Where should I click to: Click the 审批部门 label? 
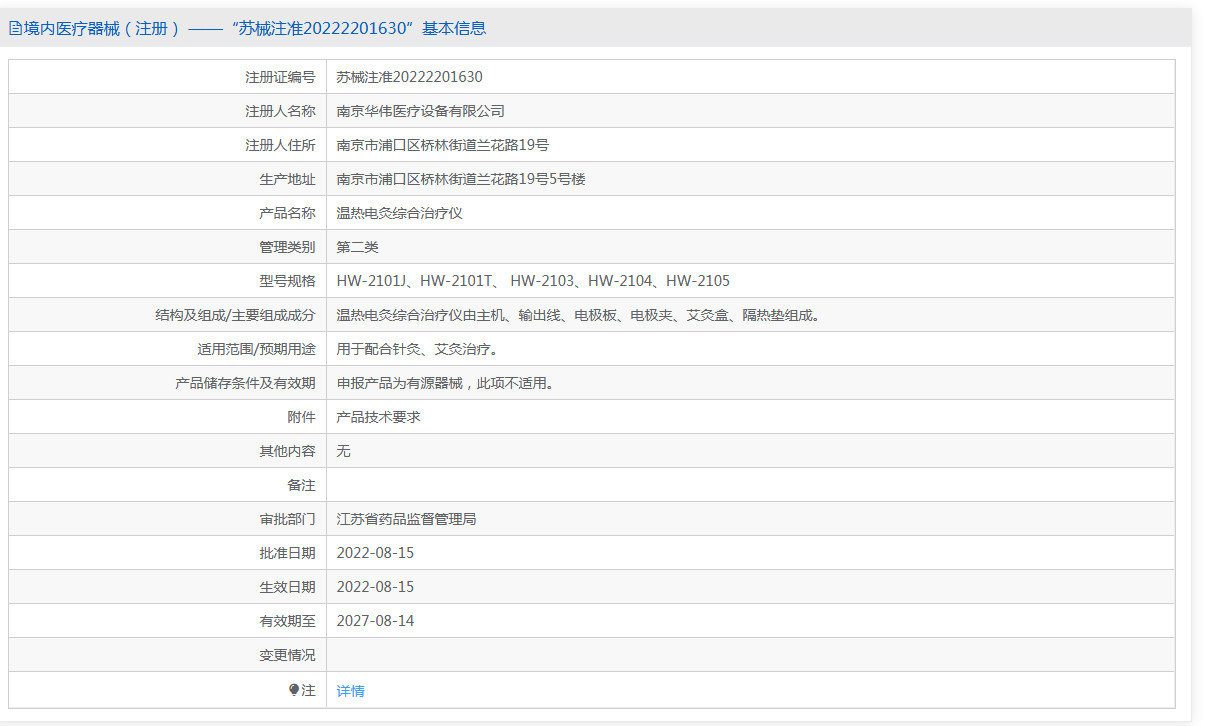coord(287,519)
